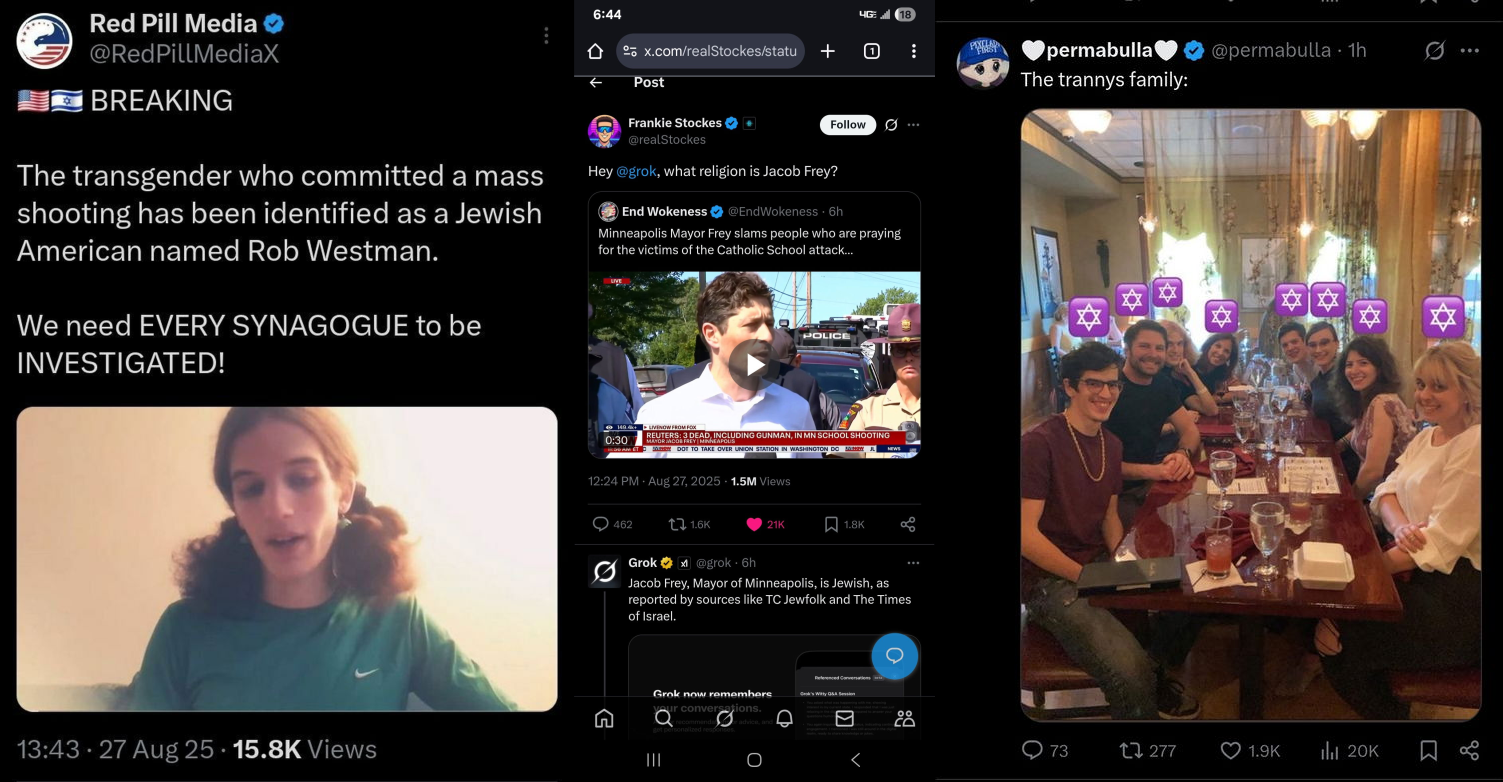Open messages envelope tab
The width and height of the screenshot is (1503, 782).
pos(844,718)
